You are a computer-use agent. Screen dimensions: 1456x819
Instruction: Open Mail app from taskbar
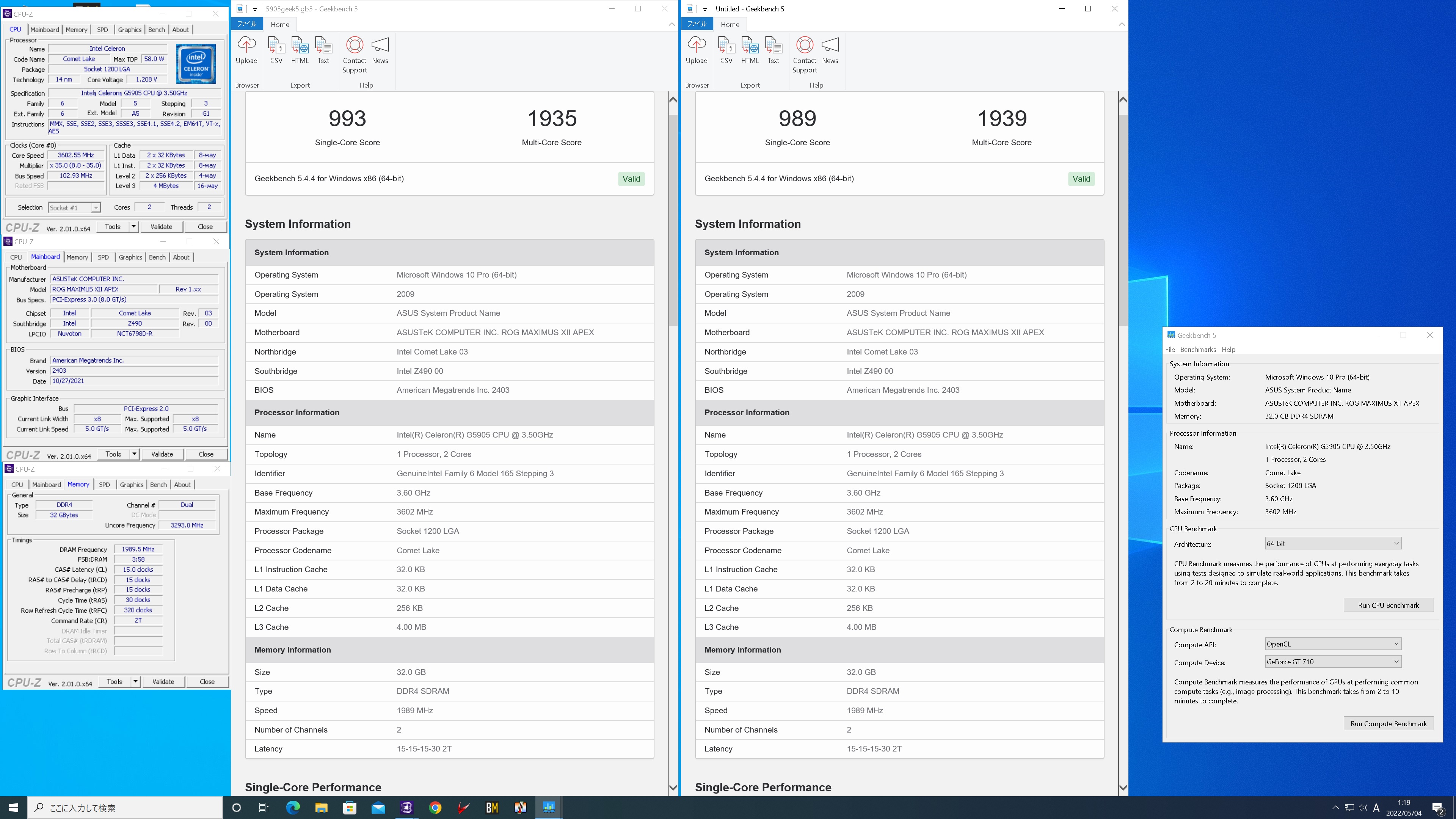click(378, 808)
